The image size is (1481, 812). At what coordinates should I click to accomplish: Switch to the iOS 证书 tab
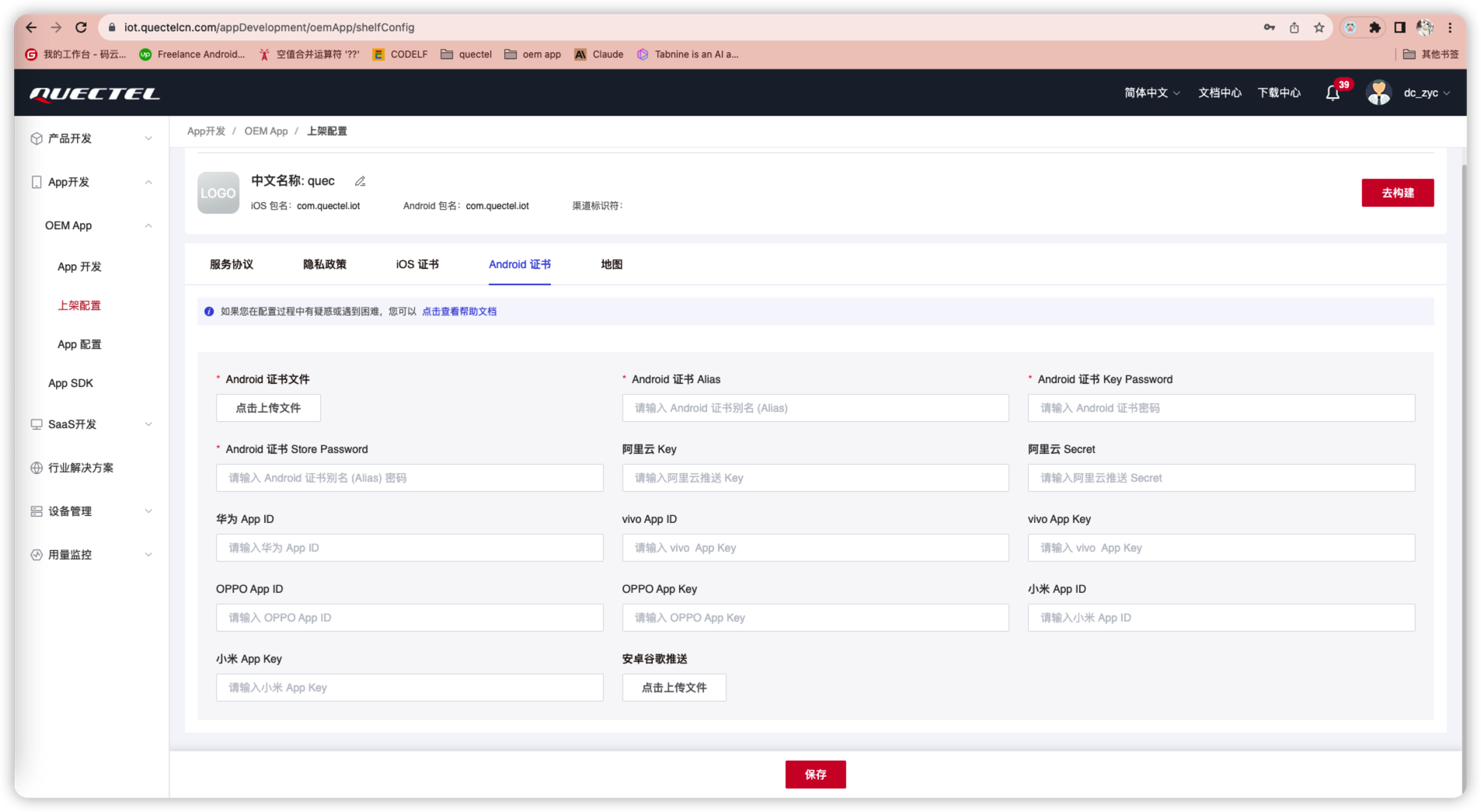(417, 264)
